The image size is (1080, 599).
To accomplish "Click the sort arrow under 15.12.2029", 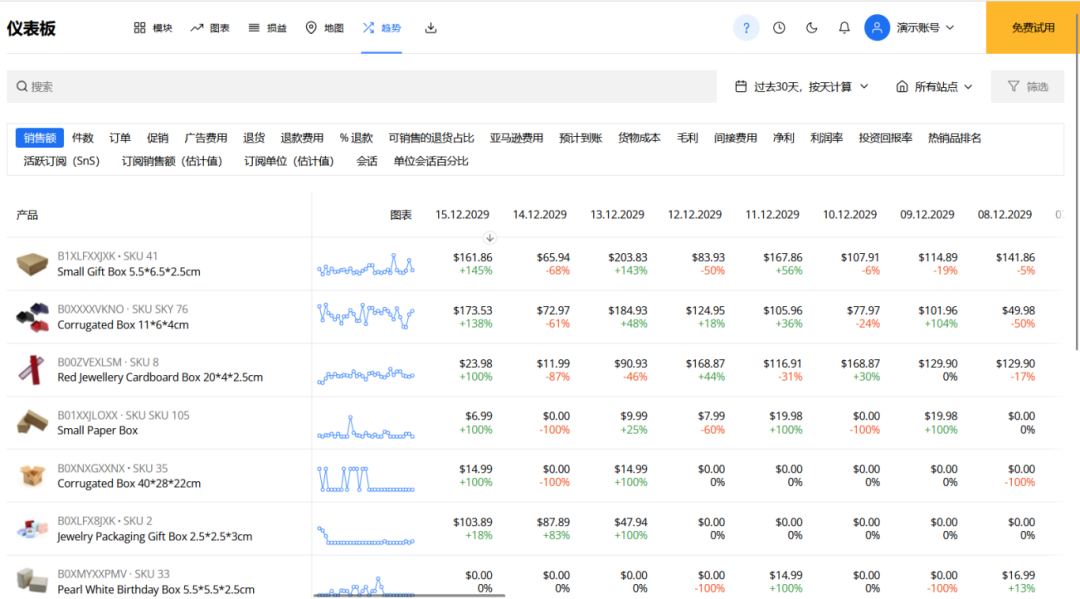I will [490, 238].
